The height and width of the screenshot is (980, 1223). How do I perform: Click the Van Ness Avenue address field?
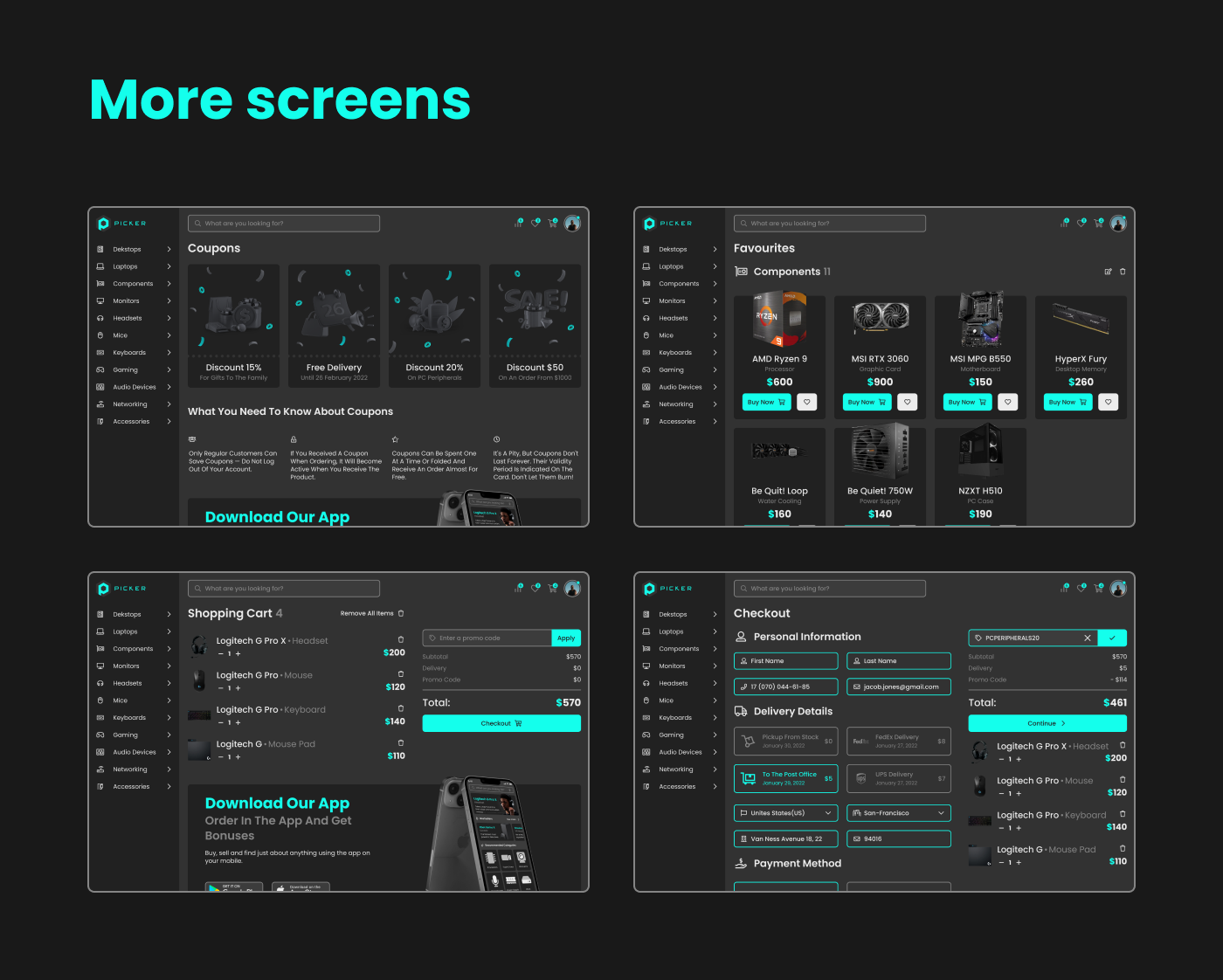[786, 839]
